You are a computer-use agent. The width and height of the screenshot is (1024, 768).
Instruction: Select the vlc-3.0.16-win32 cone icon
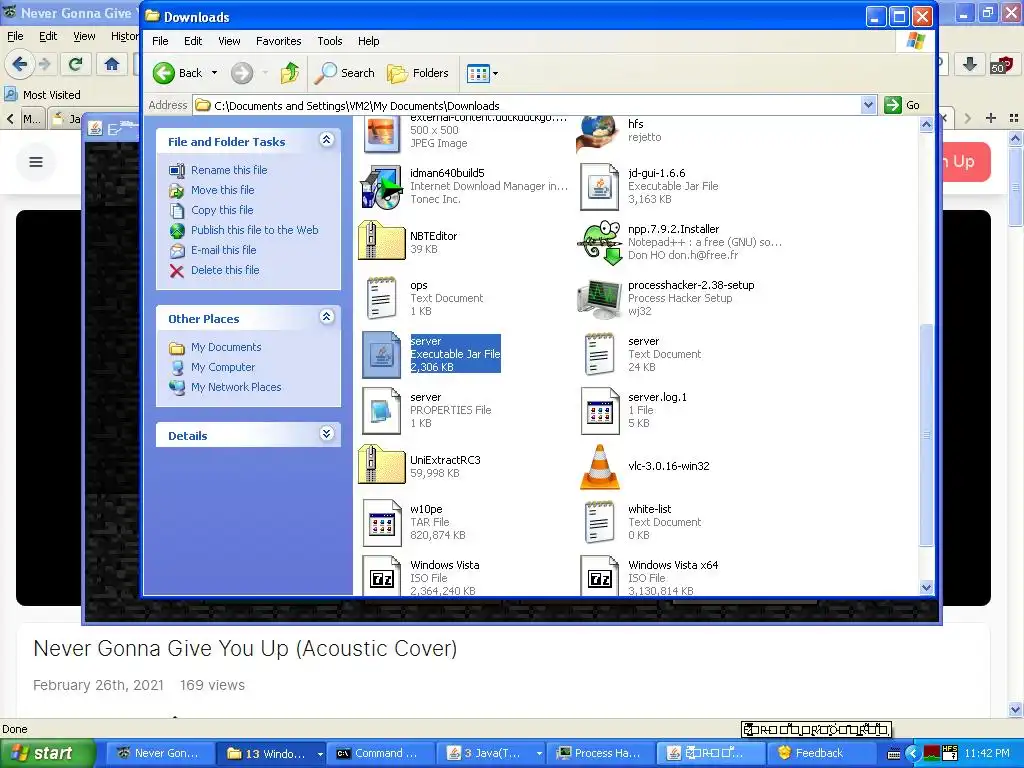coord(600,467)
